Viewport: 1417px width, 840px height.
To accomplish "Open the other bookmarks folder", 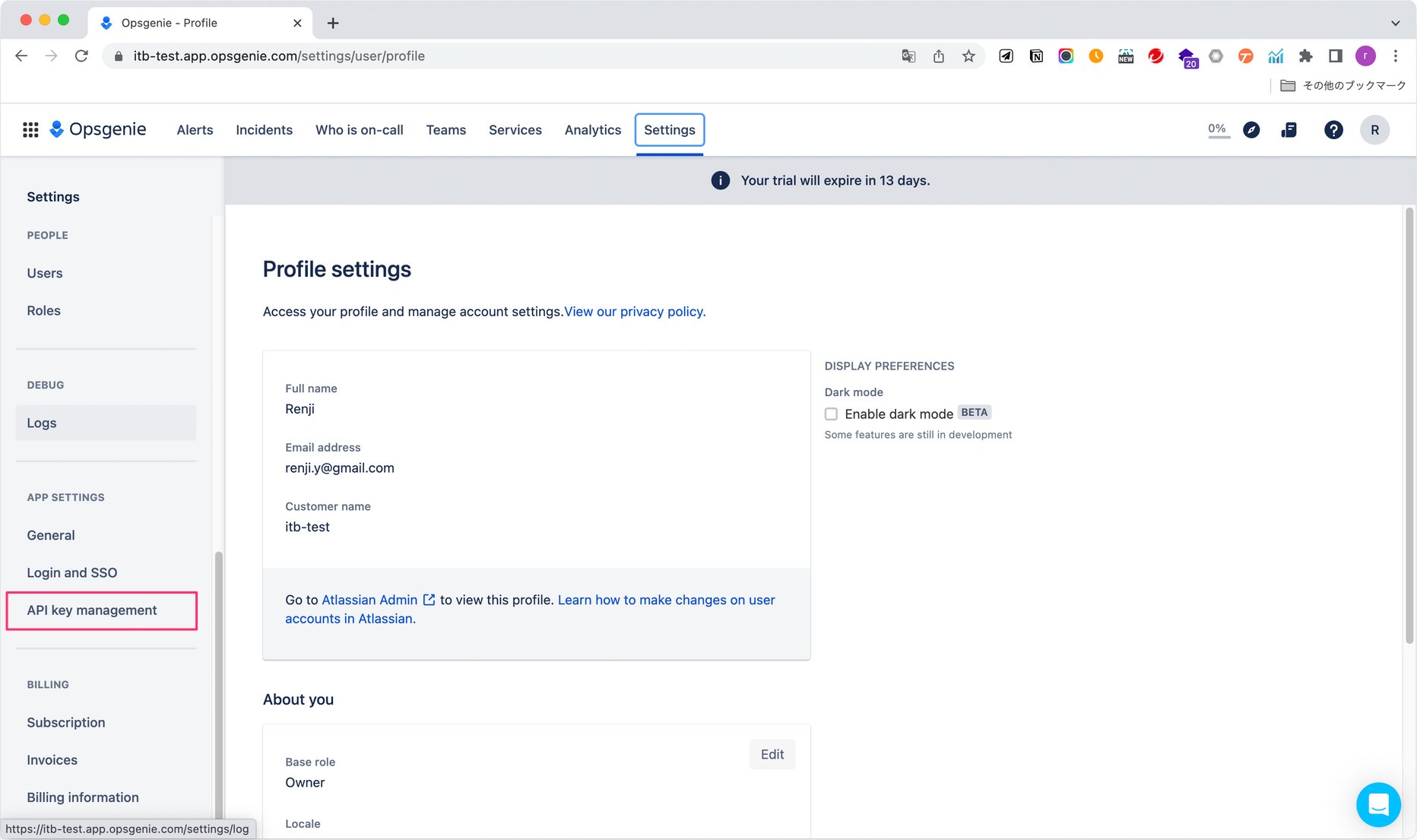I will (x=1343, y=85).
